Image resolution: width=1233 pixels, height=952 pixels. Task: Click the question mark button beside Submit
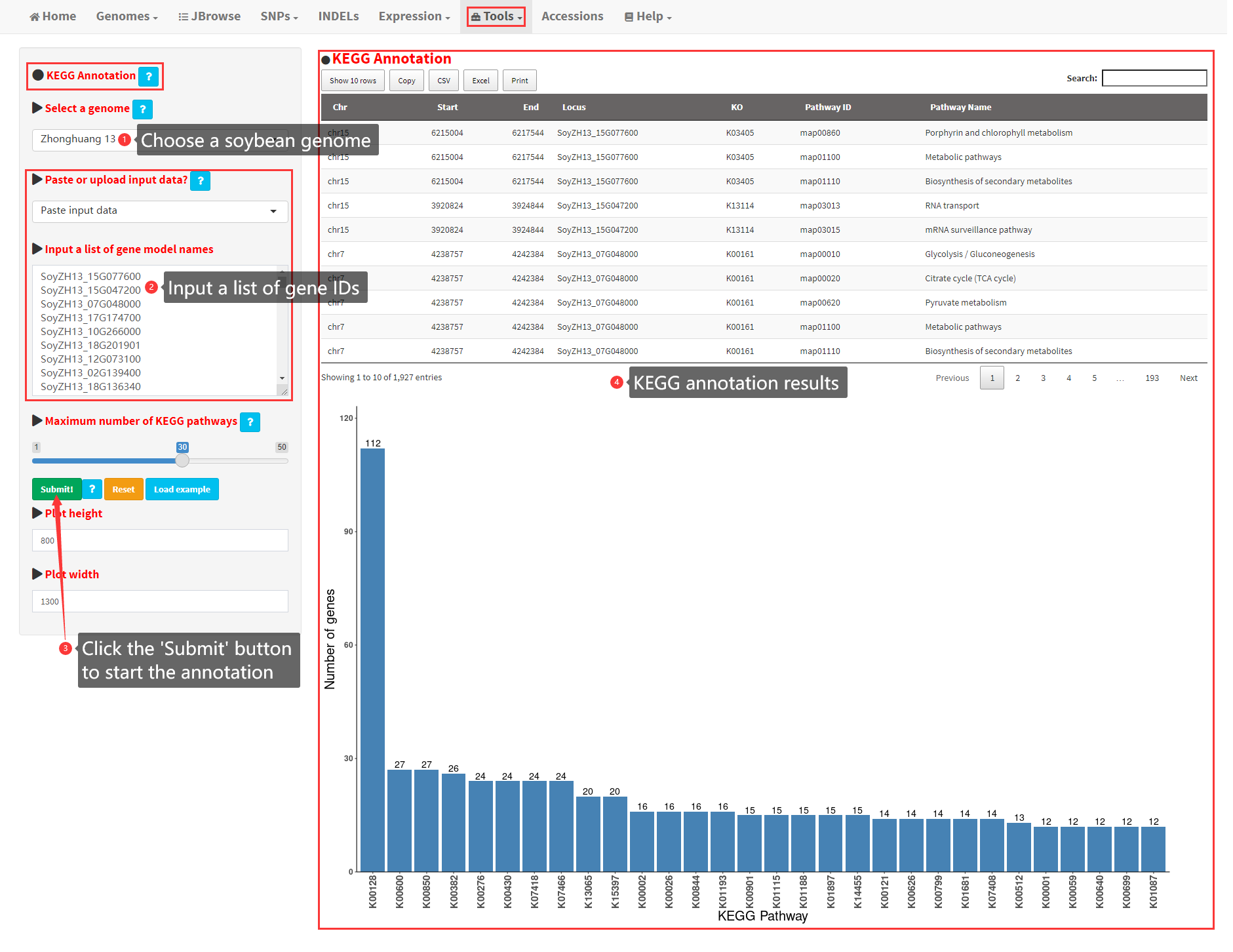point(92,489)
